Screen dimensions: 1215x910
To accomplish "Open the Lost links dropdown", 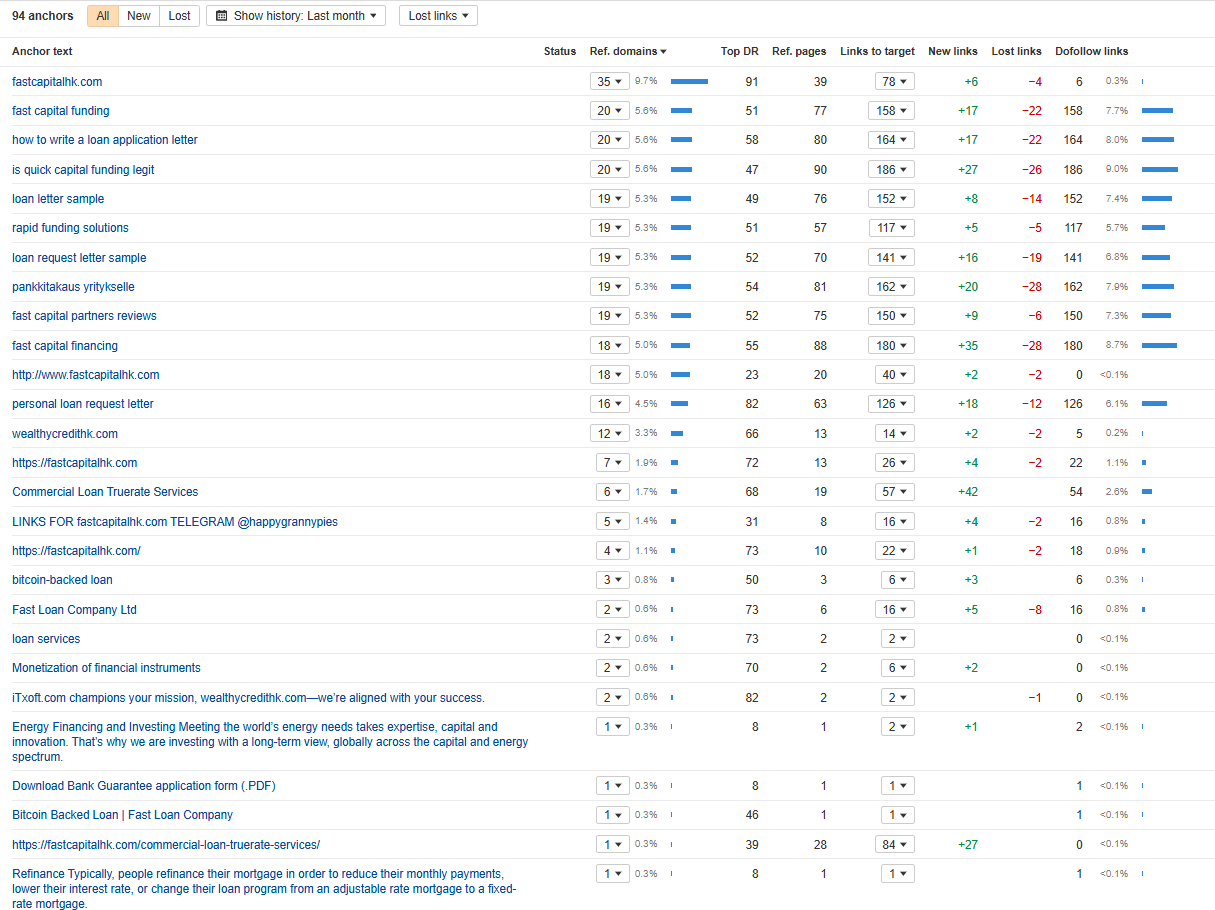I will [438, 16].
